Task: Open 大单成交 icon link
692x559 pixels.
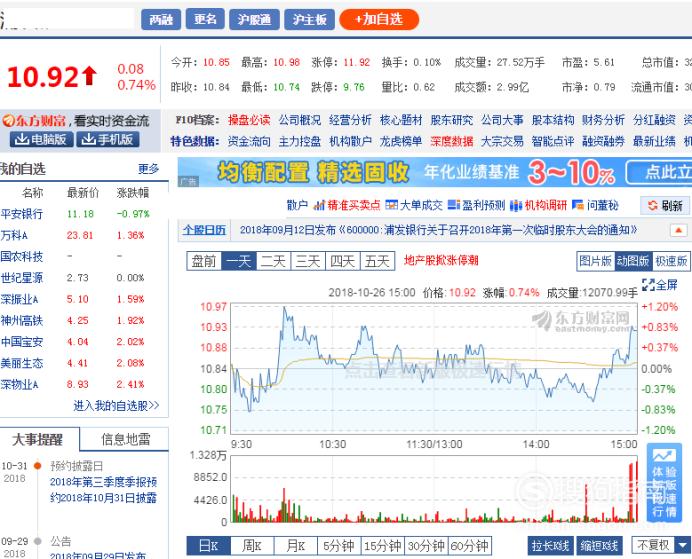Action: tap(414, 205)
